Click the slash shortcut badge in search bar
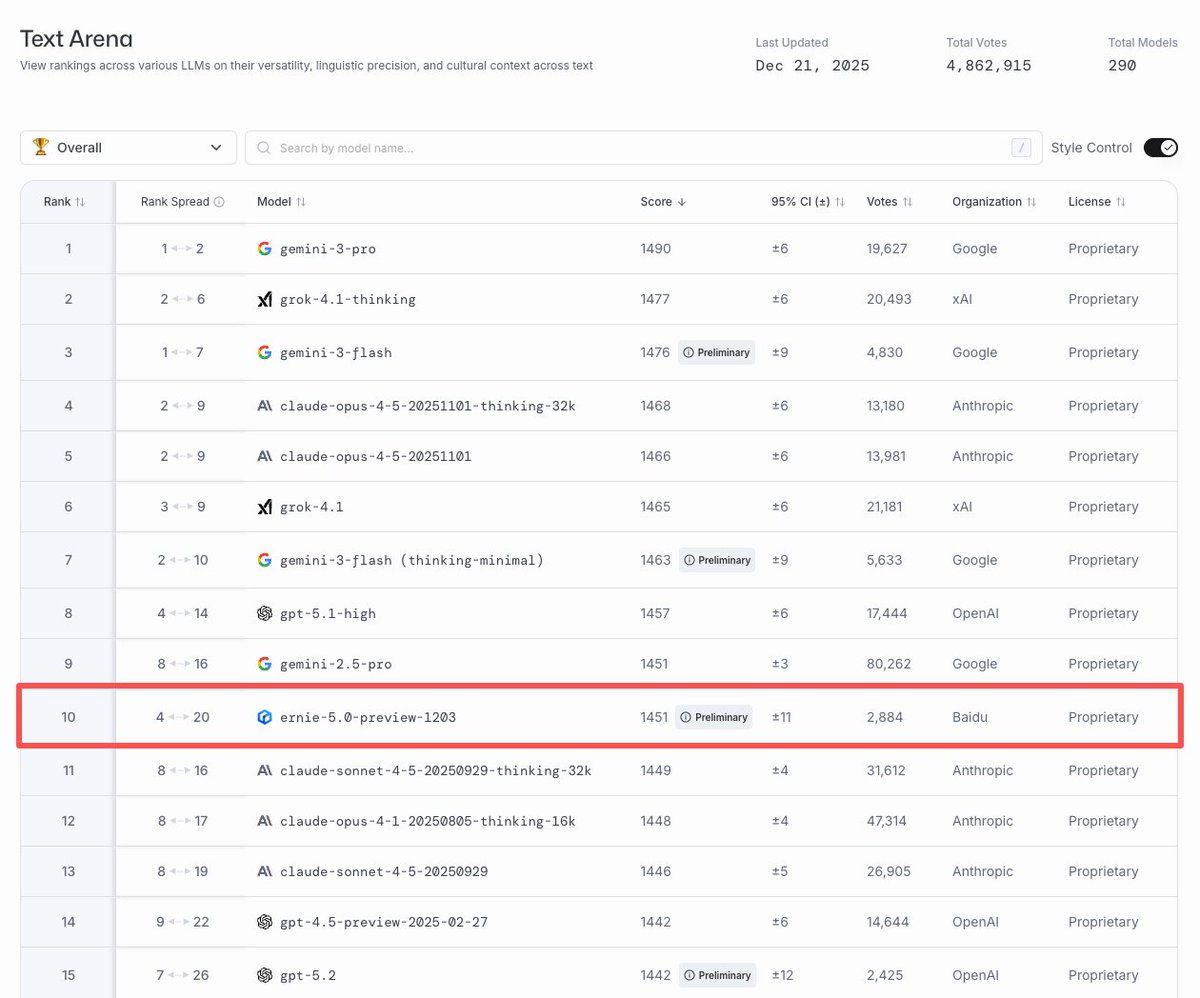 click(1021, 148)
